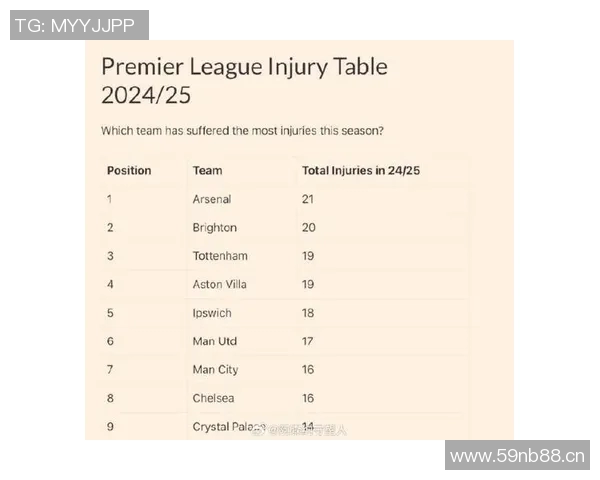Click Man Utd's injury total of 17
Viewport: 600px width, 480px height.
point(308,341)
